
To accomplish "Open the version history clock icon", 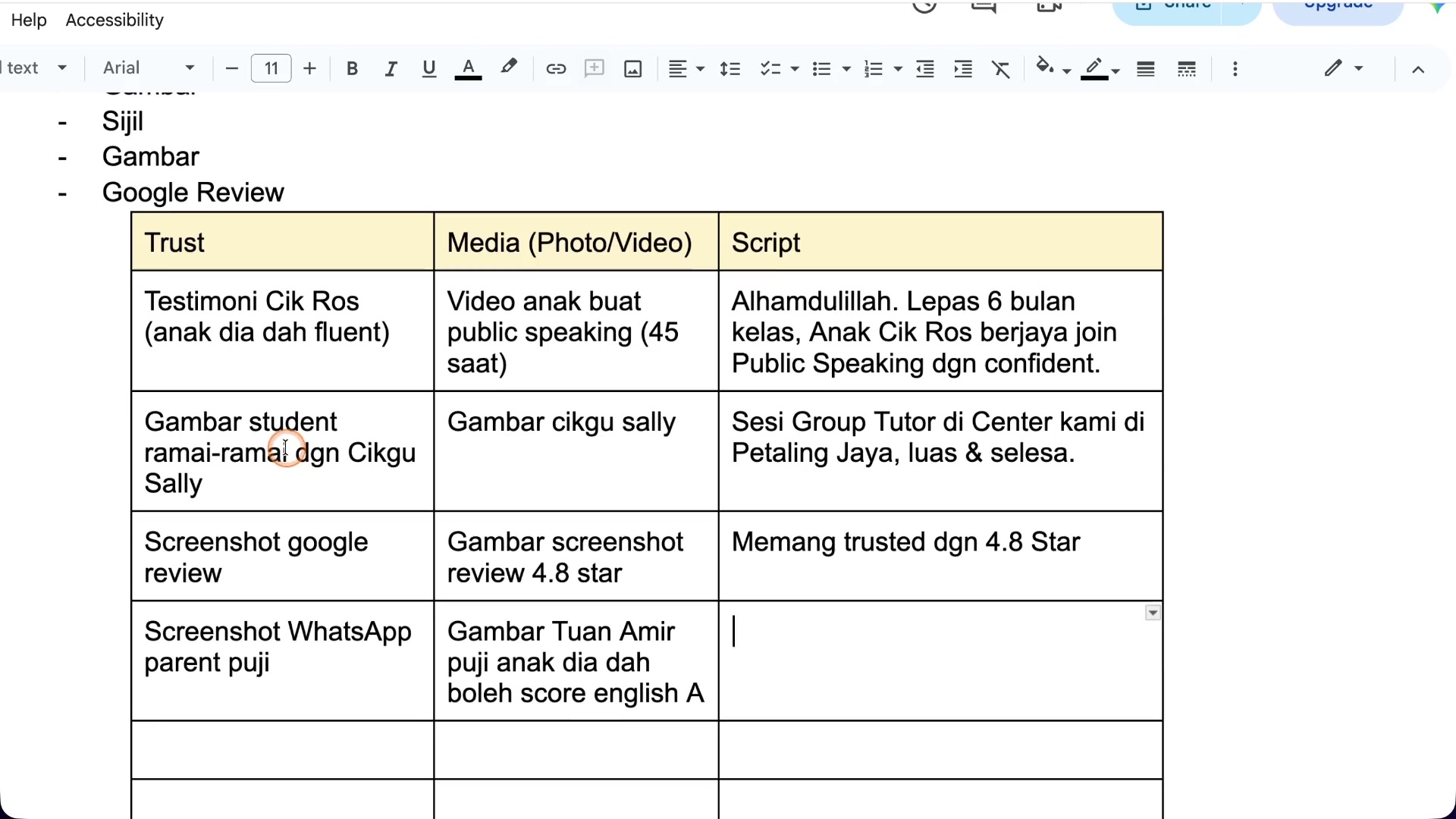I will 924,6.
